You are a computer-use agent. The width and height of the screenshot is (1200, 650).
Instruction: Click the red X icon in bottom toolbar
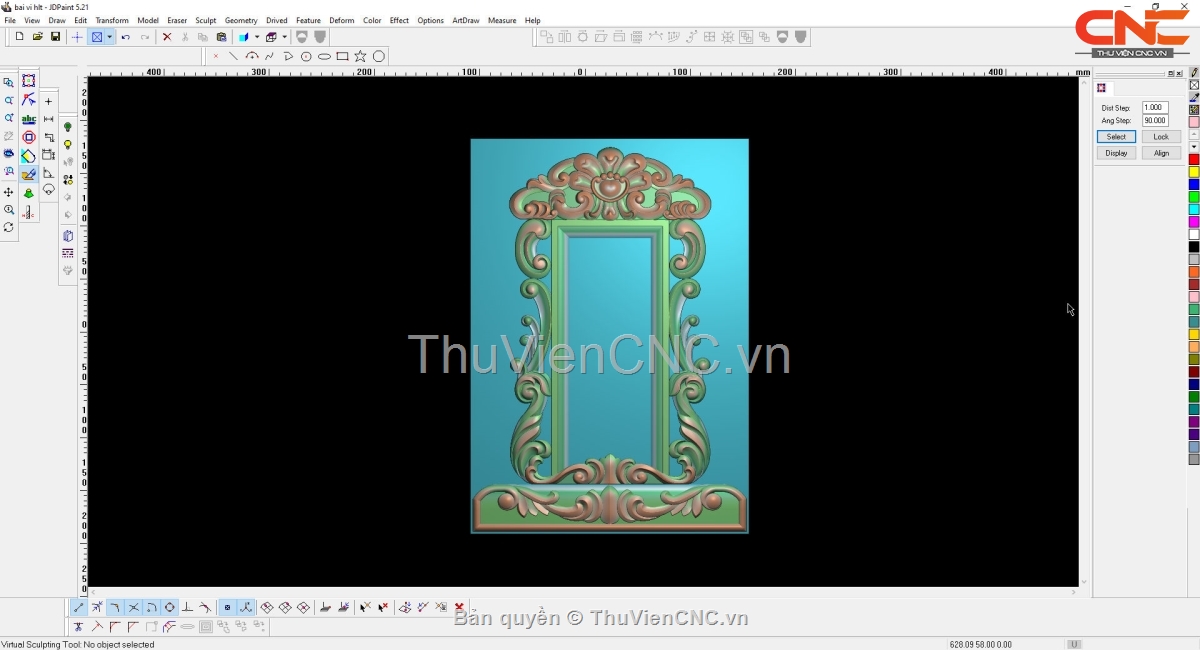point(459,607)
